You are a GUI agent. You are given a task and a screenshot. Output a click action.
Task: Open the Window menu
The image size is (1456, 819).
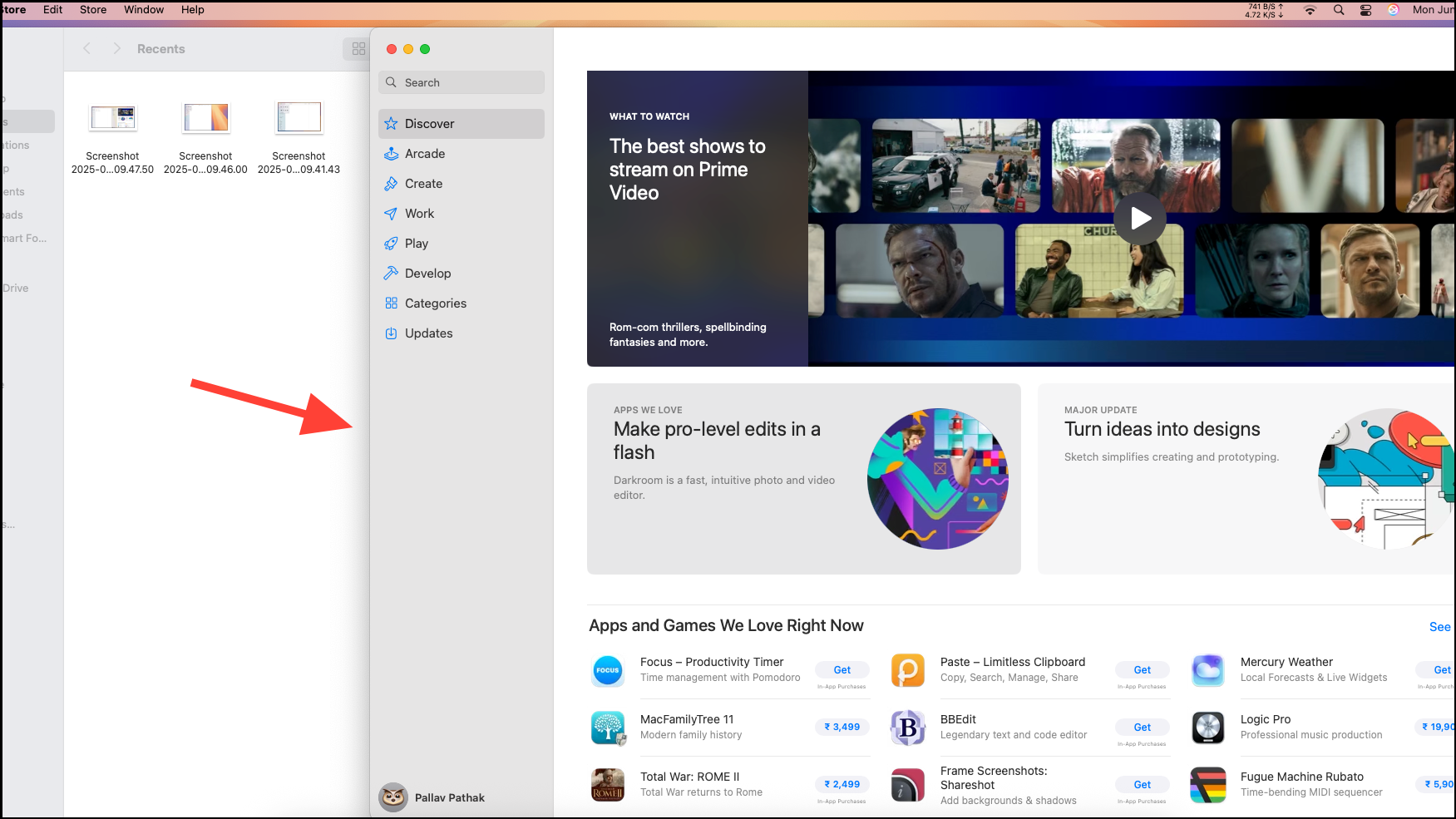(144, 10)
